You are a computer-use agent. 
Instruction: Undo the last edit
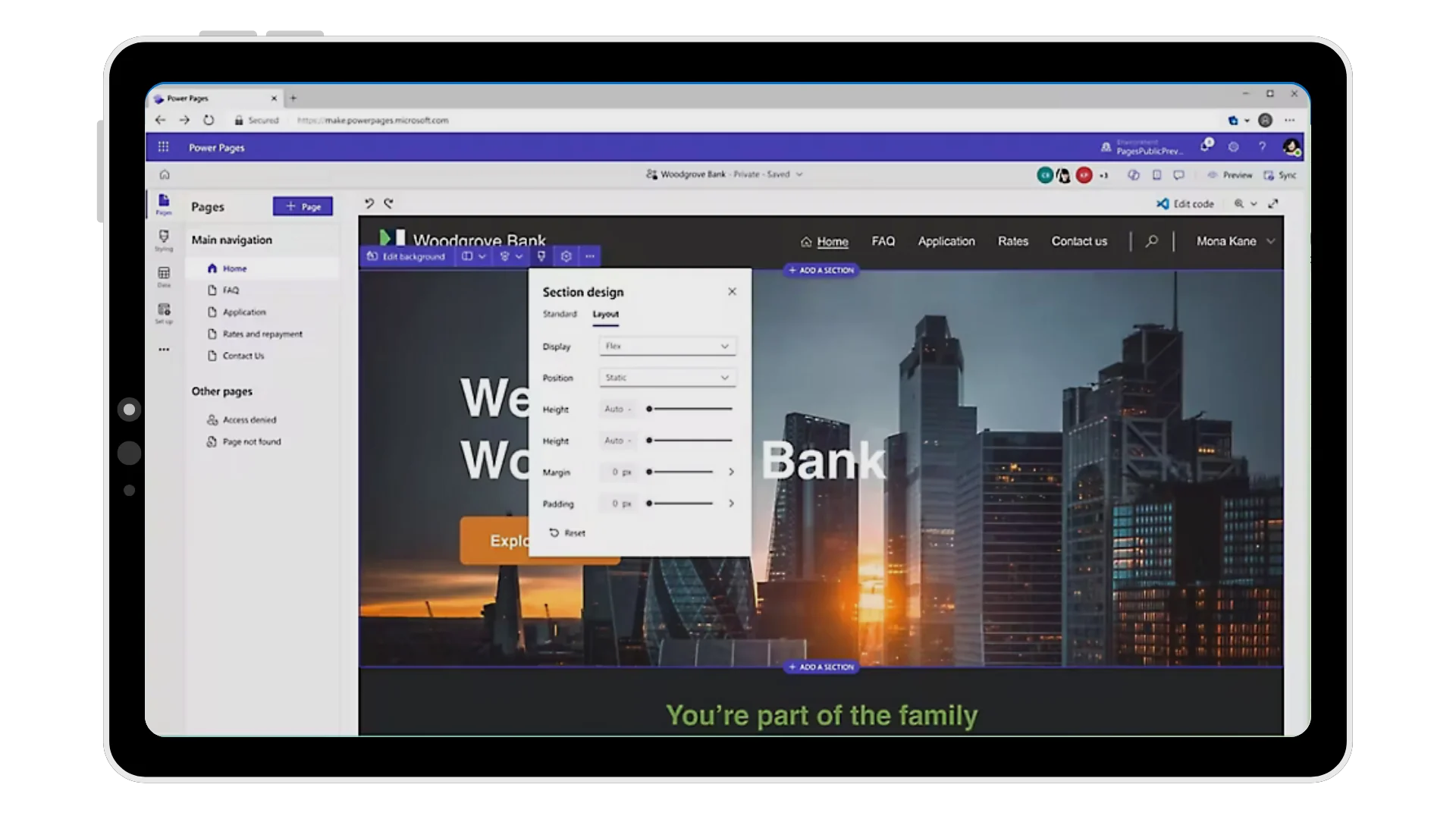coord(369,203)
